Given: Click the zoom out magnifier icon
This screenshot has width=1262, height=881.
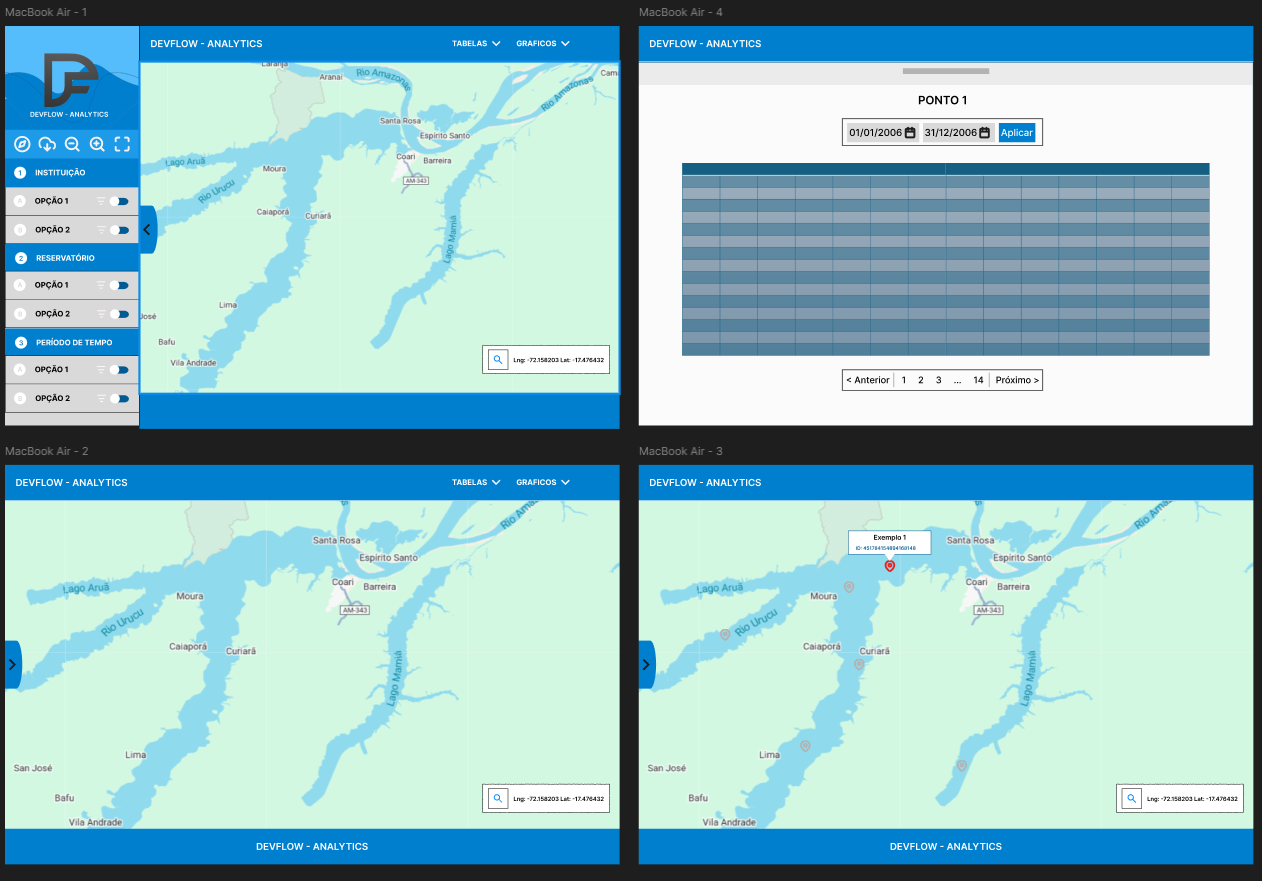Looking at the screenshot, I should pos(72,144).
